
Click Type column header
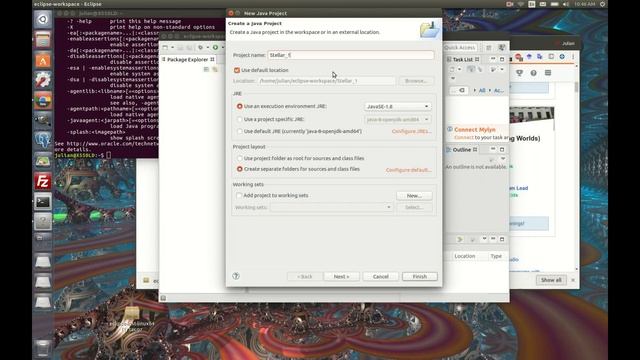(496, 256)
